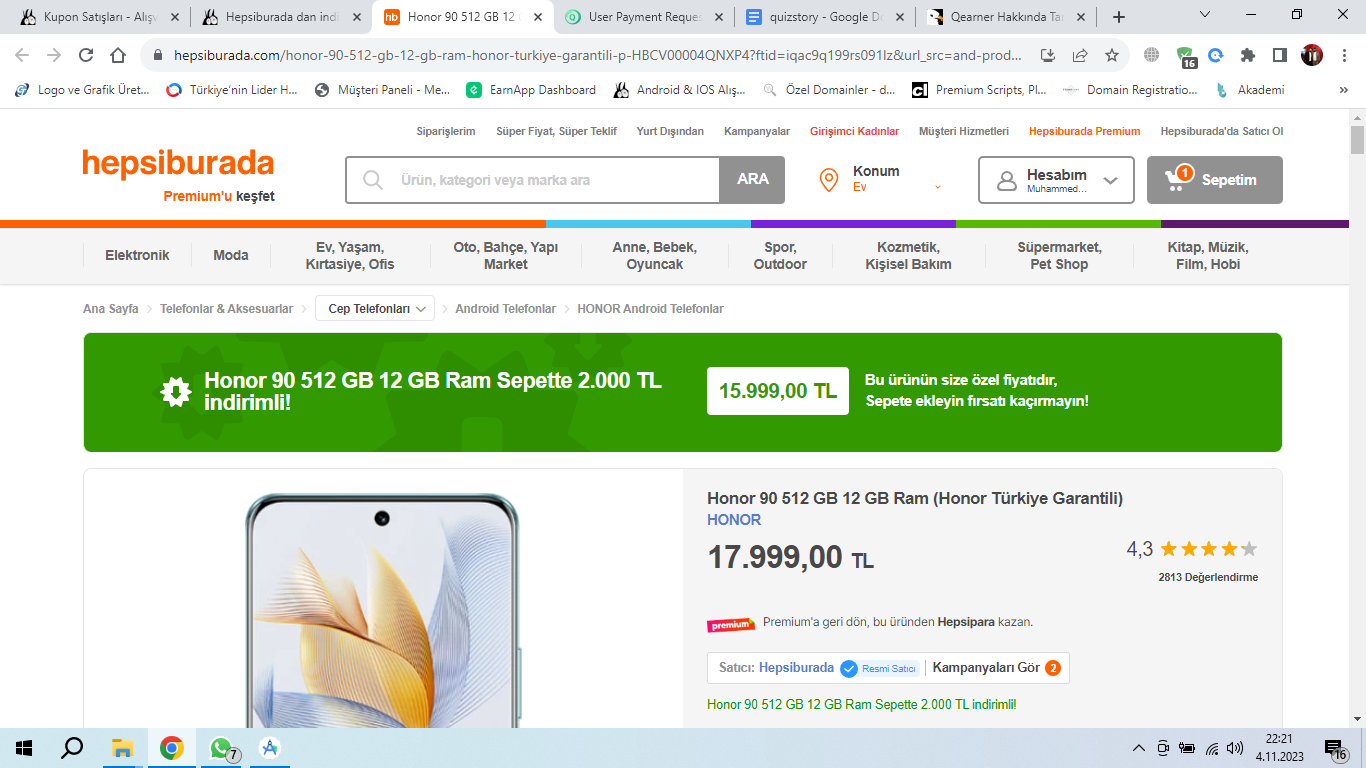Click the Chrome icon in the taskbar
The width and height of the screenshot is (1366, 768).
(172, 748)
